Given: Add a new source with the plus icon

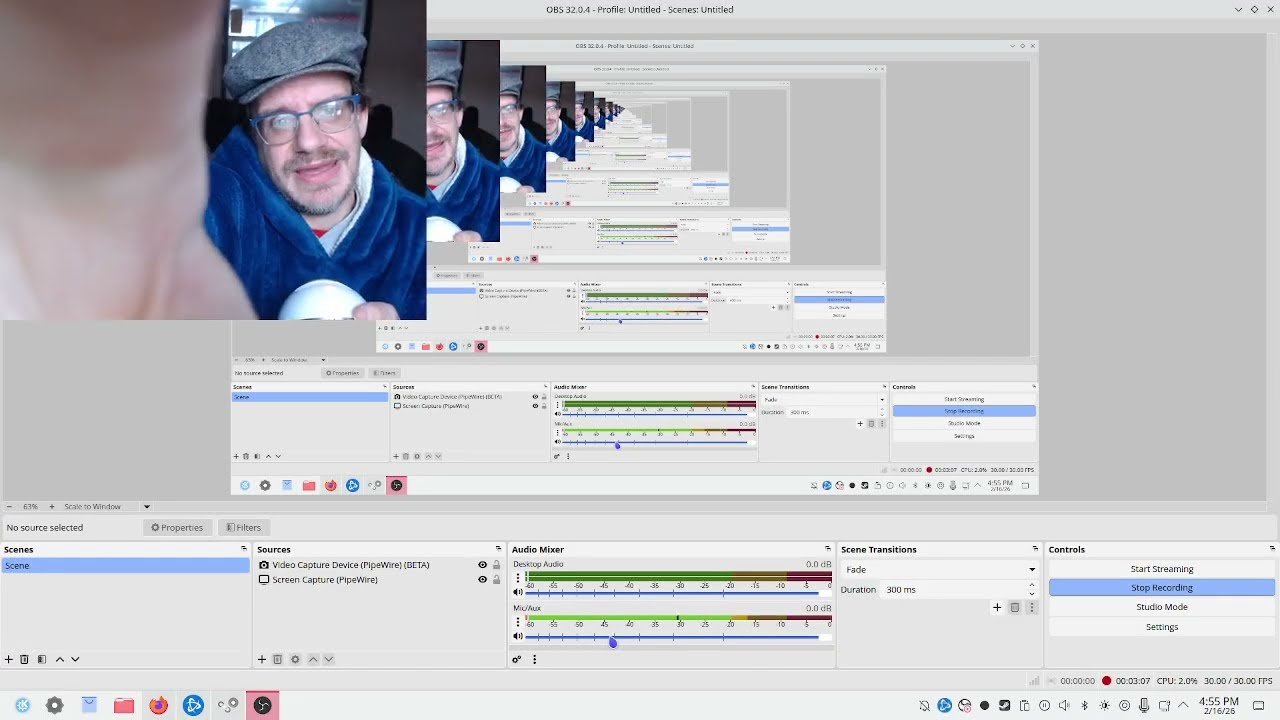Looking at the screenshot, I should (262, 659).
